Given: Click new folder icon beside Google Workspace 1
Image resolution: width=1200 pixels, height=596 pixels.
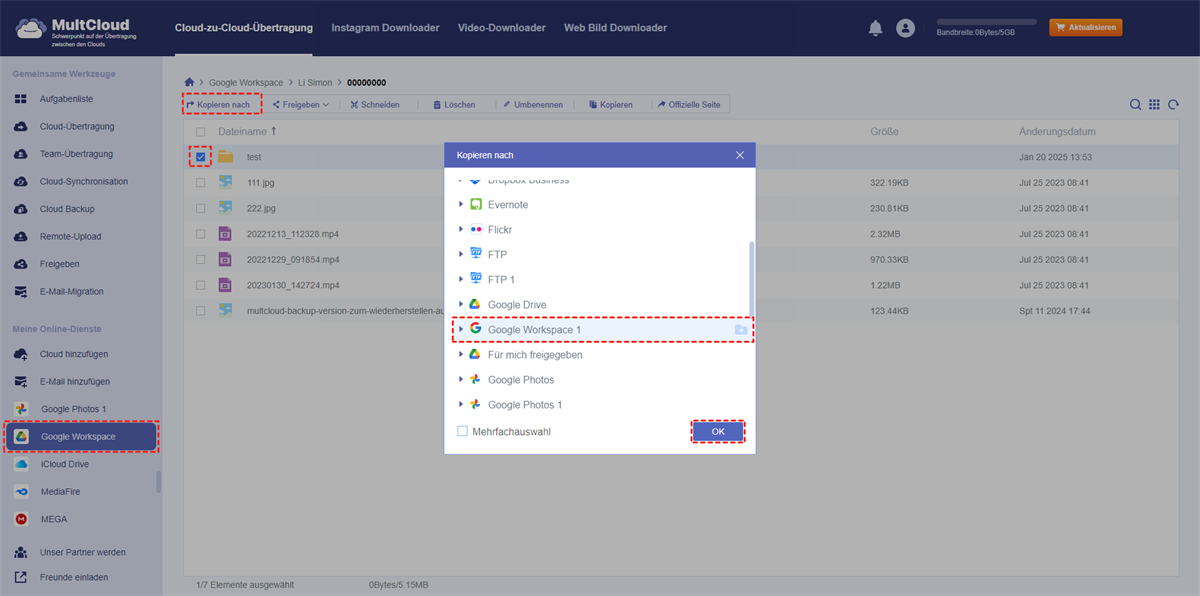Looking at the screenshot, I should point(740,330).
